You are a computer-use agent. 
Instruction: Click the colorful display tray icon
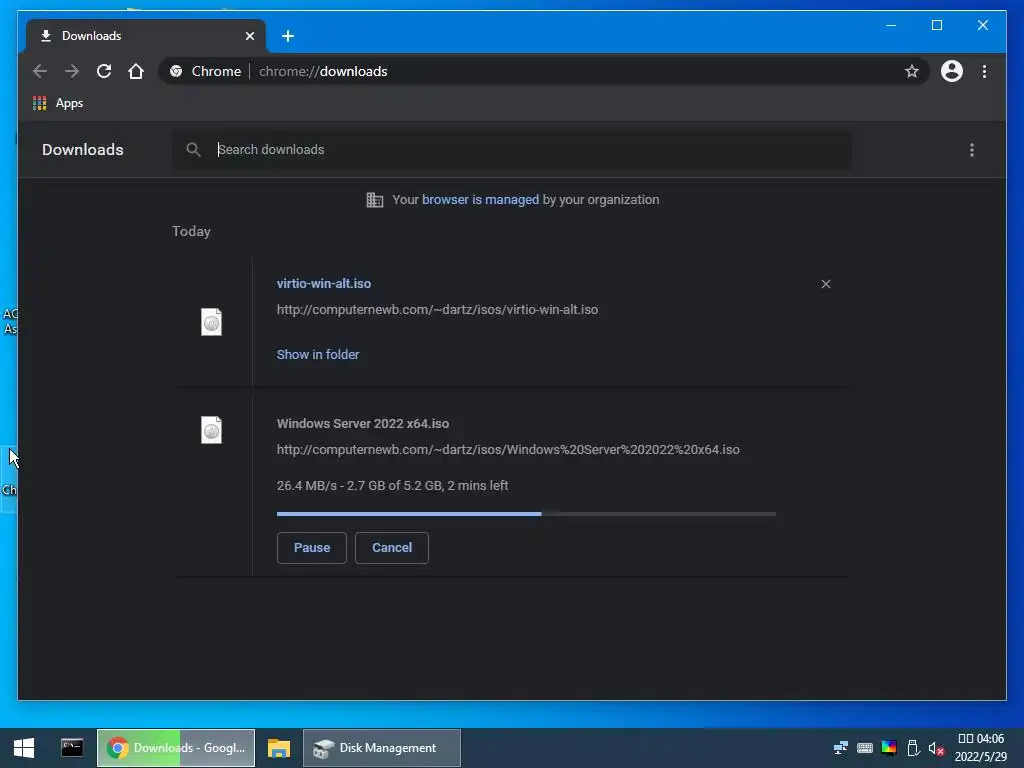889,748
